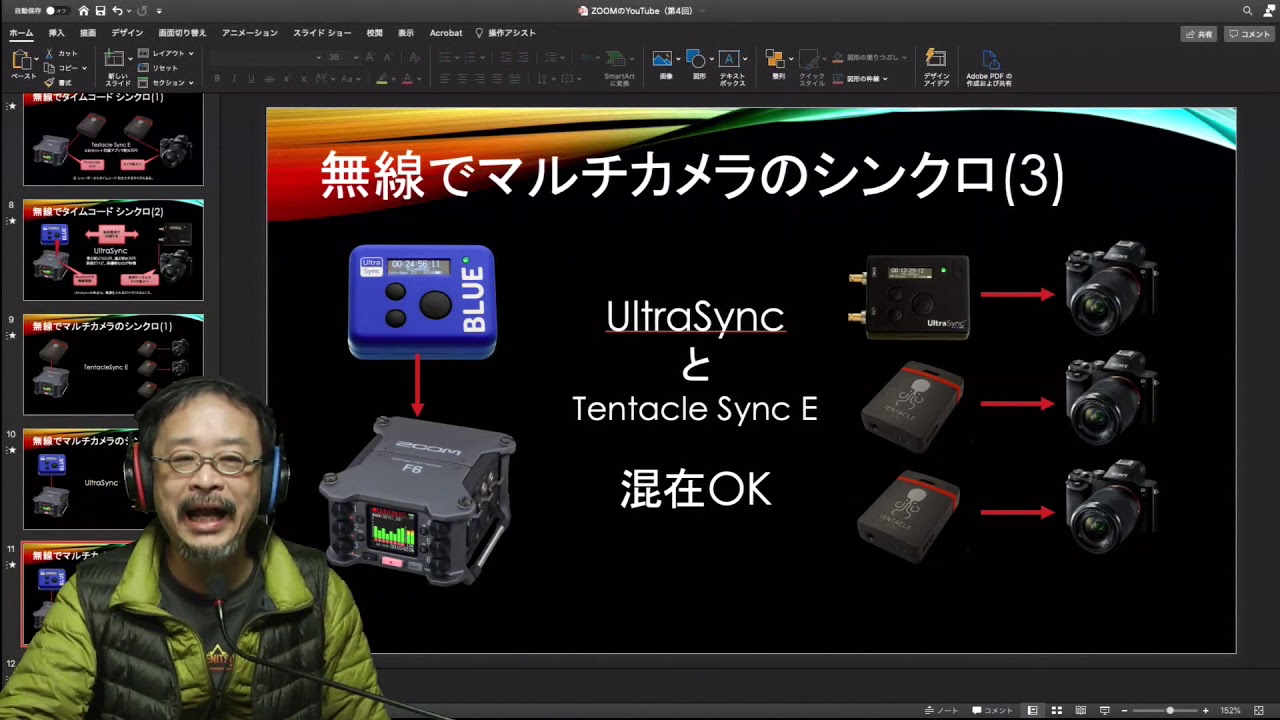Click the 書式 format painter icon
Image resolution: width=1280 pixels, height=720 pixels.
click(49, 82)
